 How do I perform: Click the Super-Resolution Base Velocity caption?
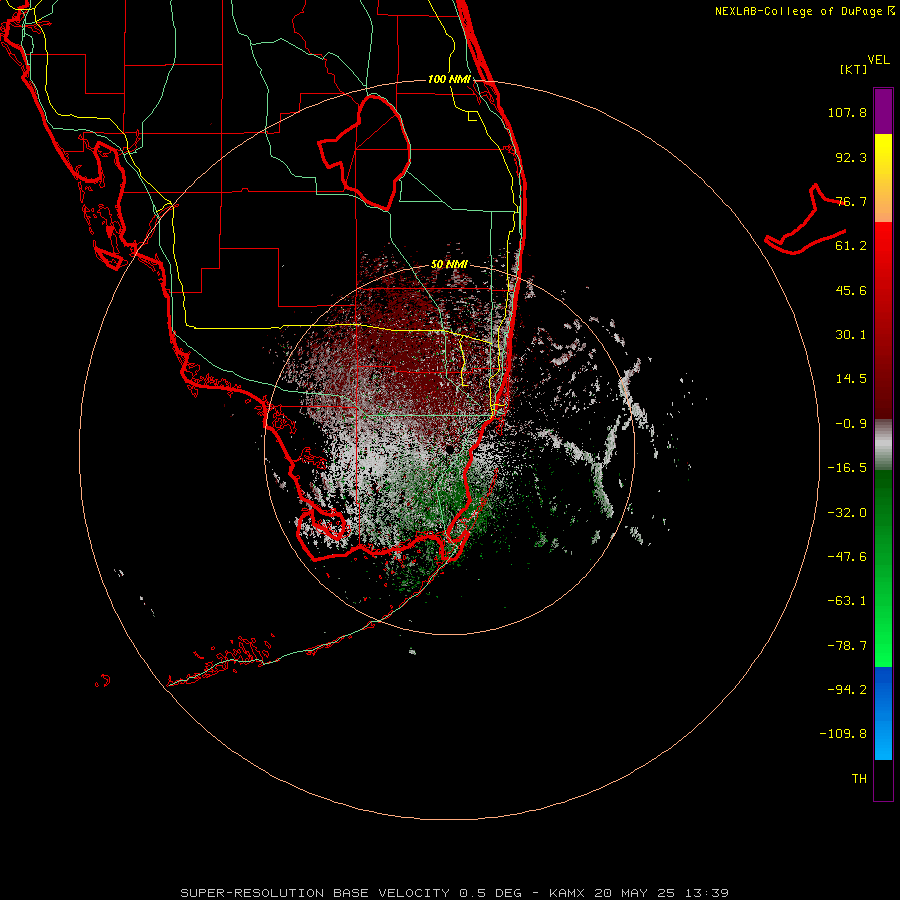455,893
